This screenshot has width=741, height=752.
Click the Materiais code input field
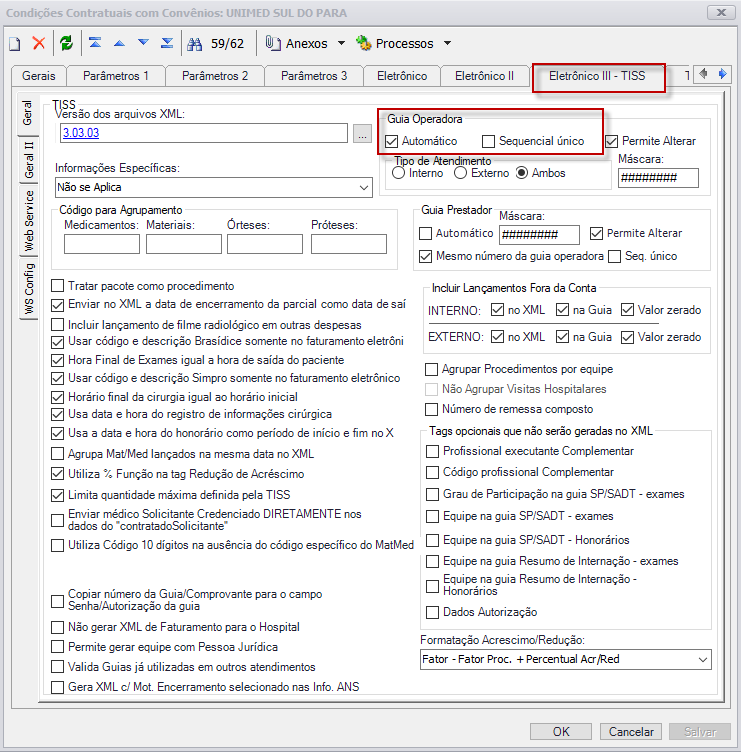point(184,244)
